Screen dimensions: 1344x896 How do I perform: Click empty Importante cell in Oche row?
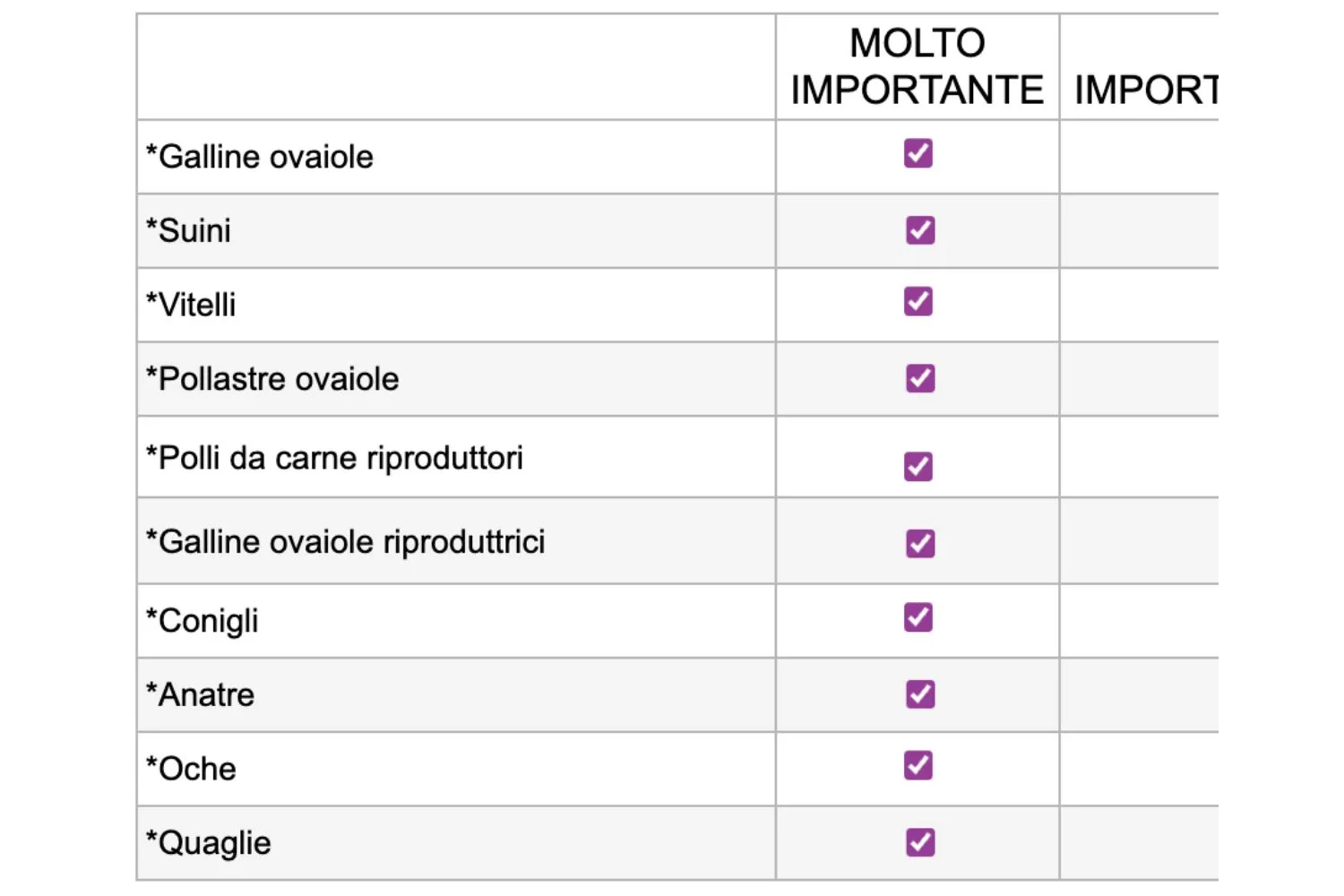coord(1138,769)
